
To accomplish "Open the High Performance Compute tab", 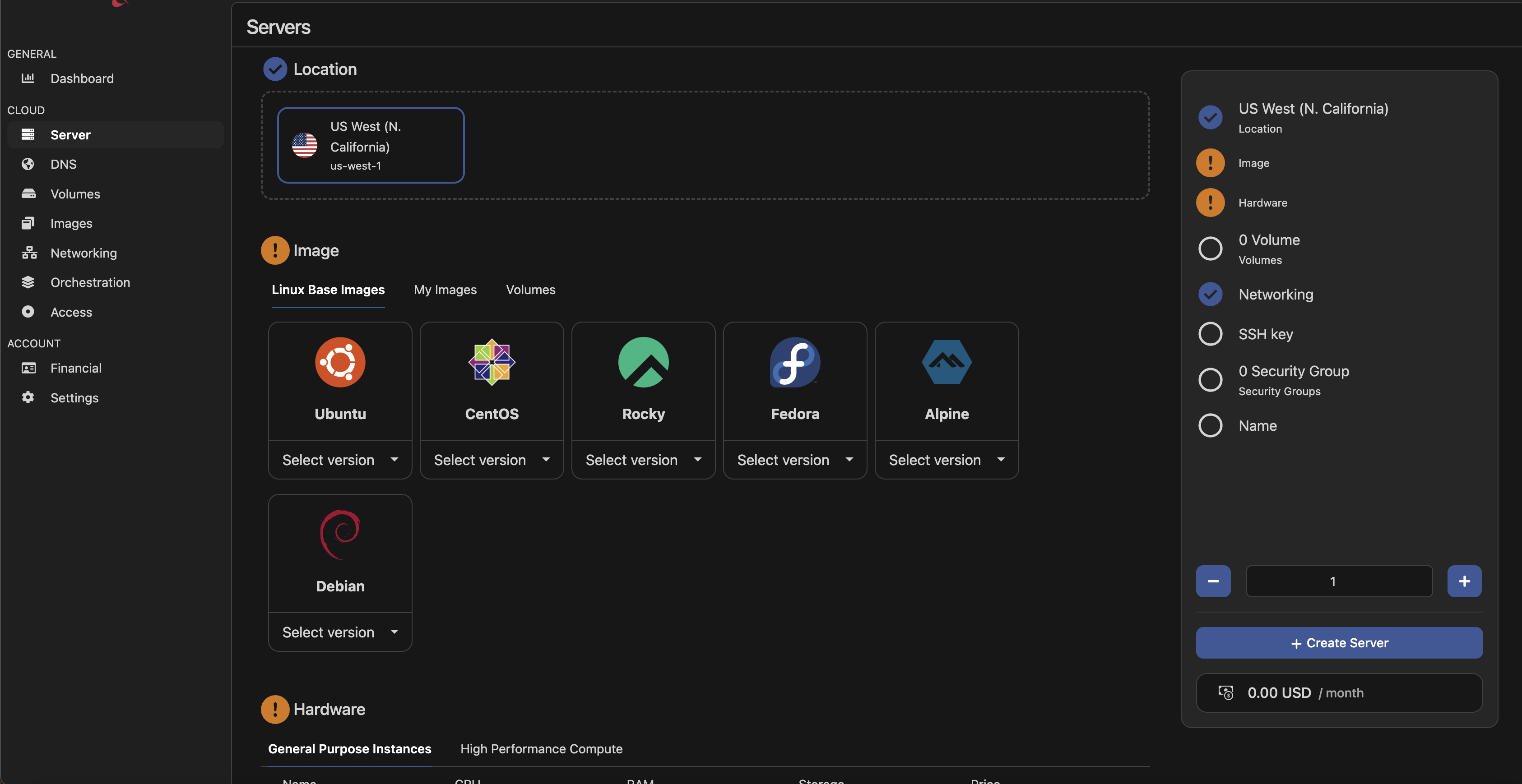I will coord(541,748).
